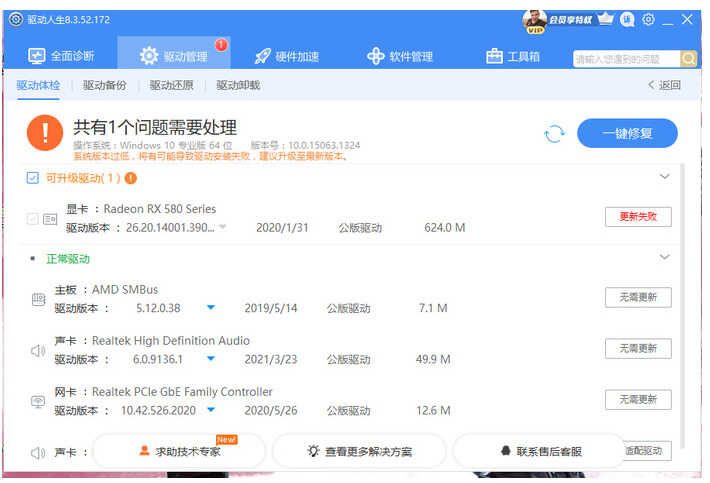Click the graphics card icon for Radeon RX 580

(50, 220)
